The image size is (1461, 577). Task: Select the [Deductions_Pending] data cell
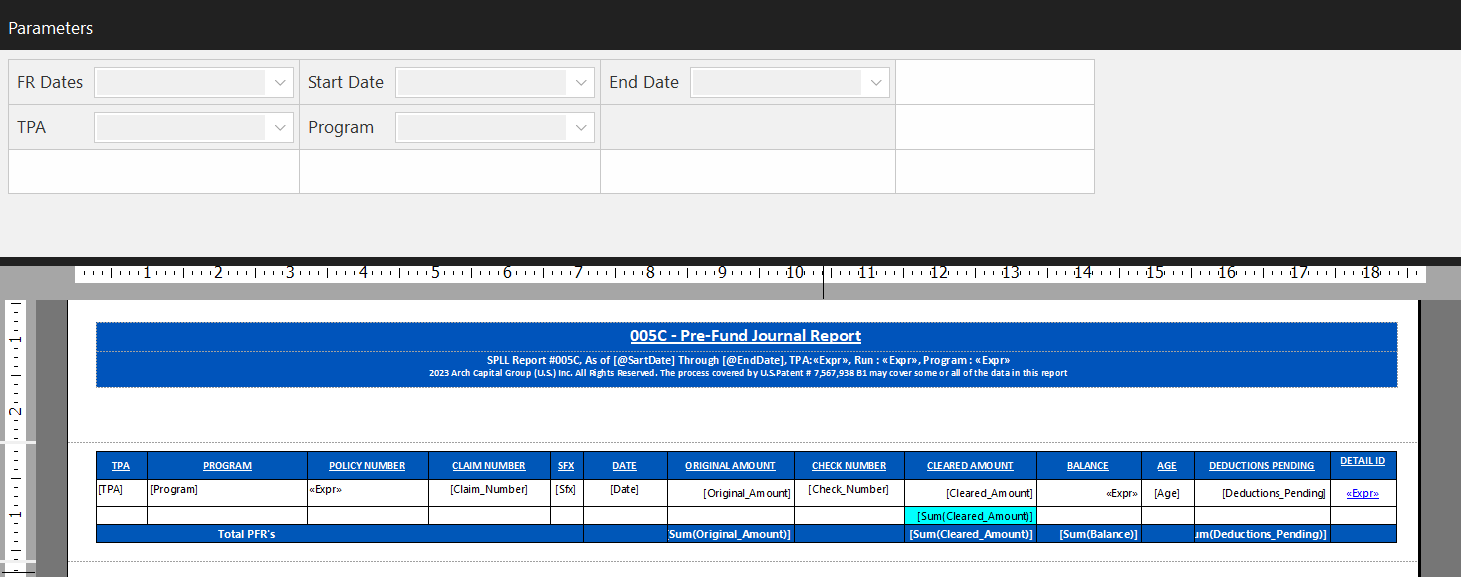[x=1262, y=493]
